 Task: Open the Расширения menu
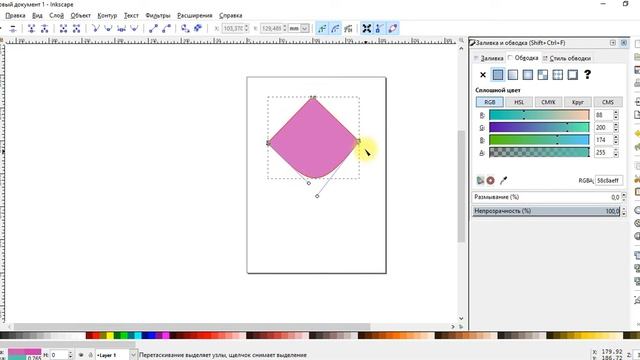[x=195, y=16]
